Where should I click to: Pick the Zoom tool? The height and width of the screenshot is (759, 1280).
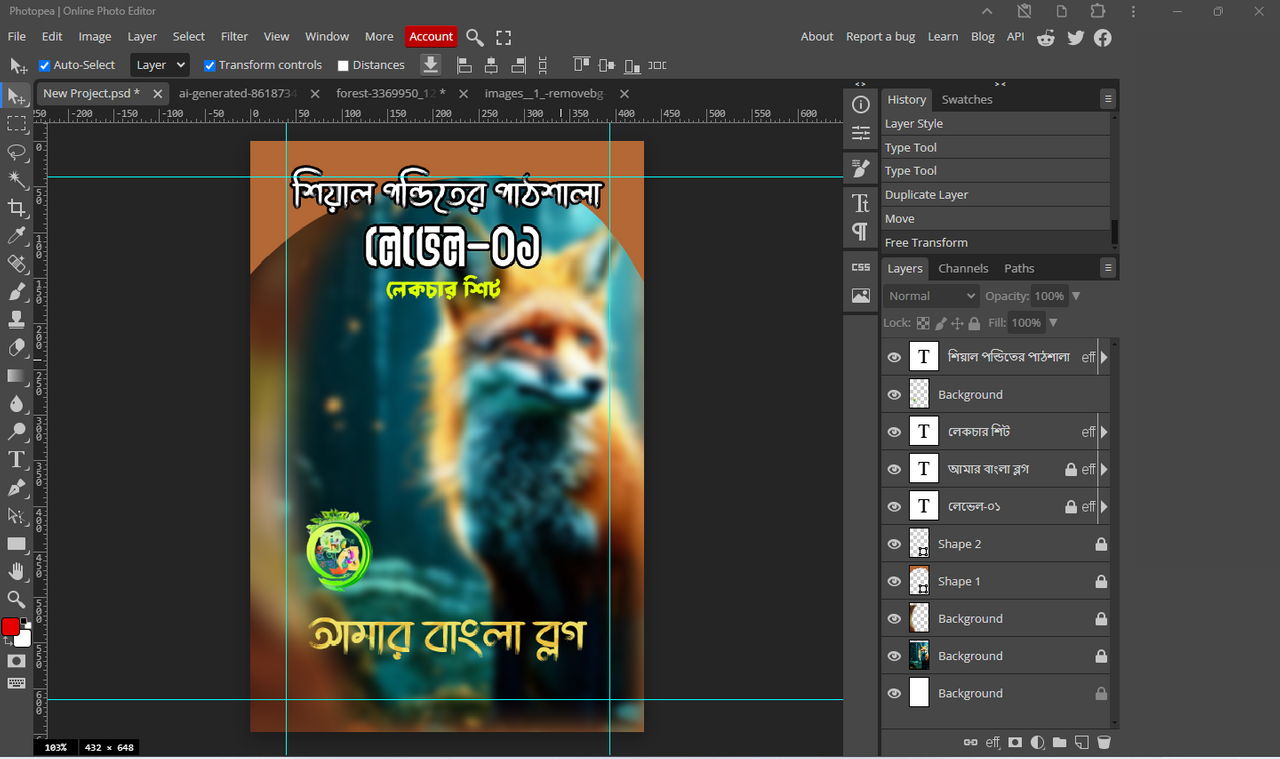pos(17,600)
